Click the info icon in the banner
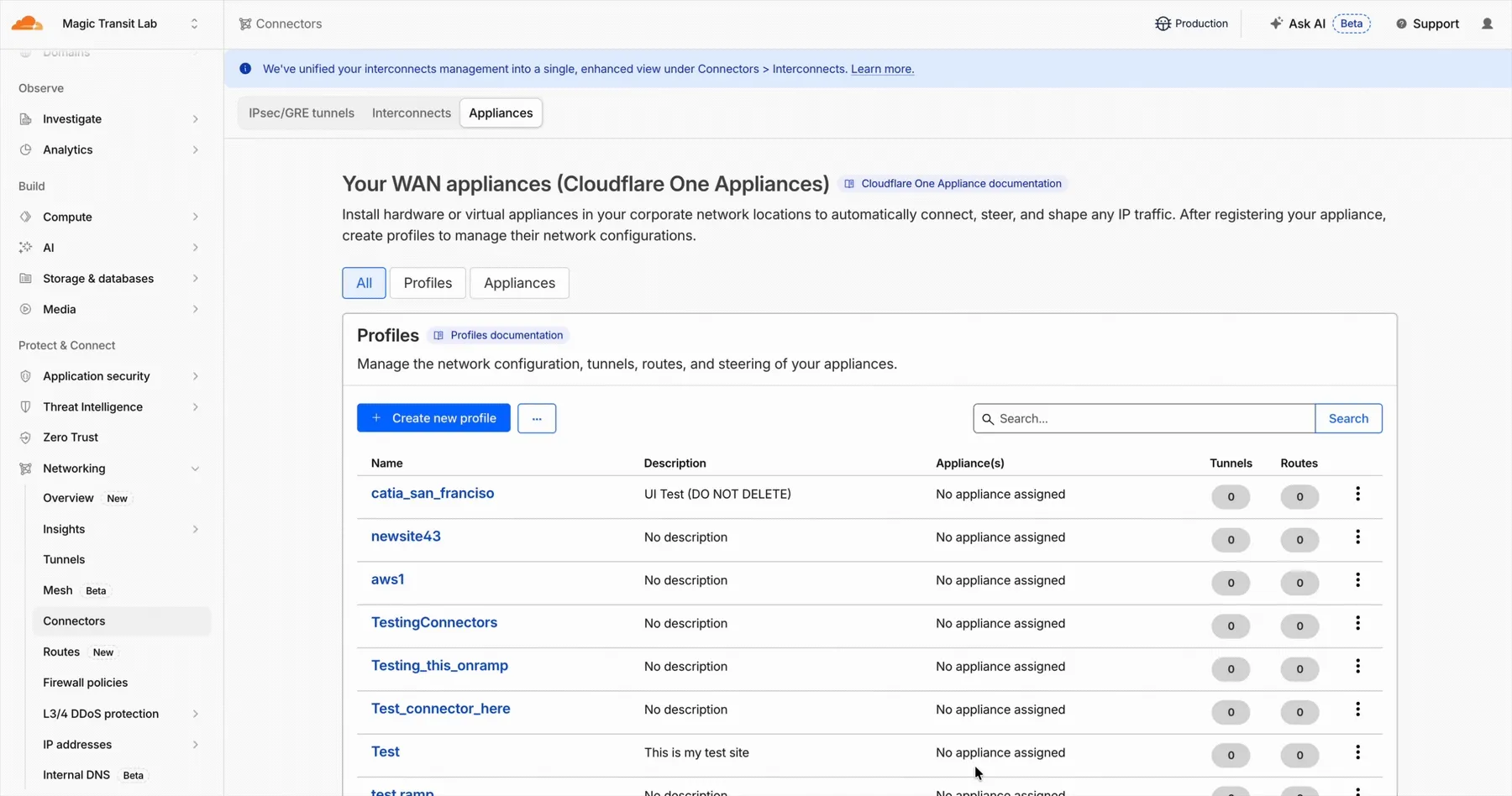Image resolution: width=1512 pixels, height=796 pixels. 245,69
